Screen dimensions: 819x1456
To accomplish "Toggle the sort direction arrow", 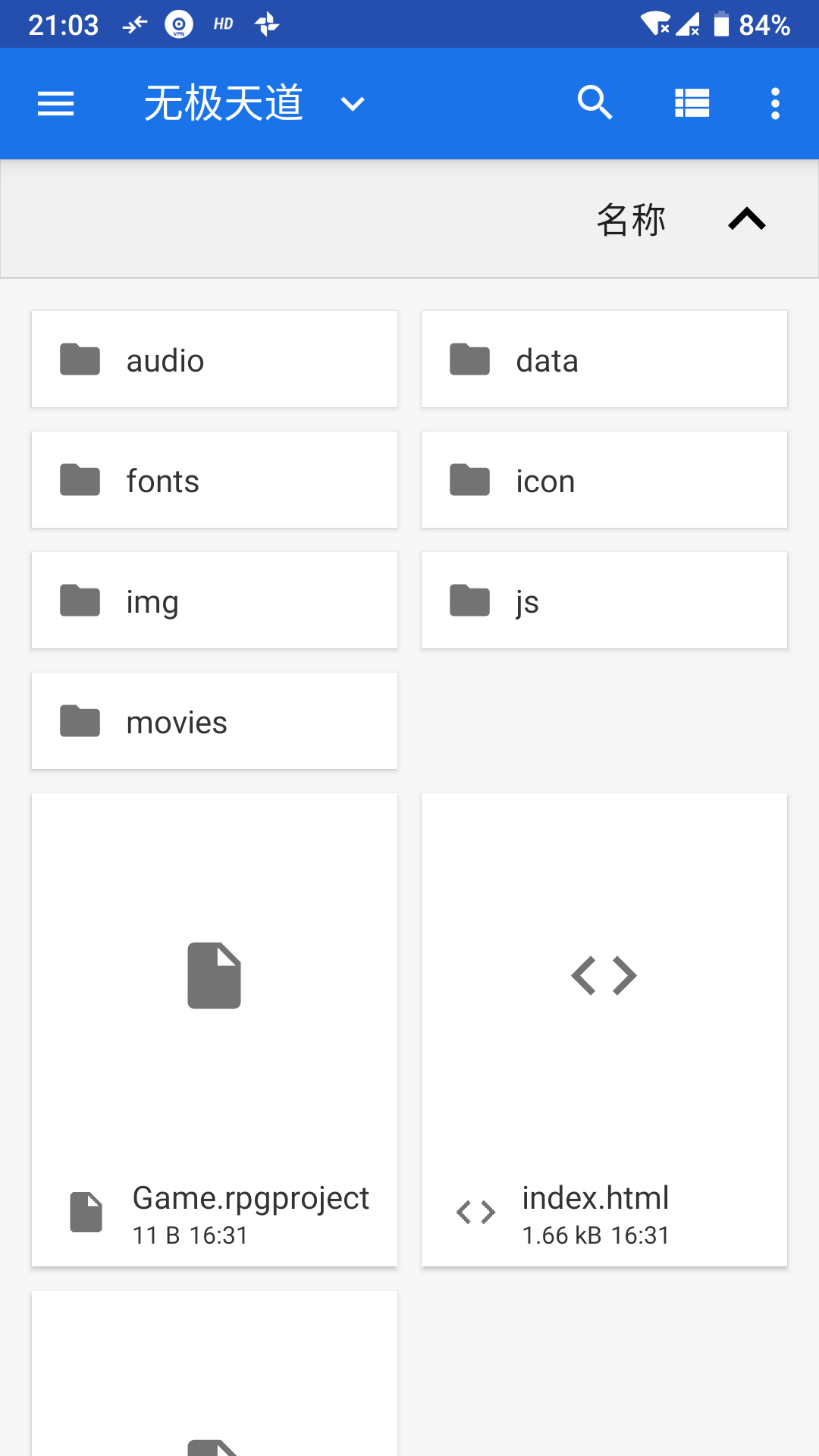I will click(x=747, y=219).
